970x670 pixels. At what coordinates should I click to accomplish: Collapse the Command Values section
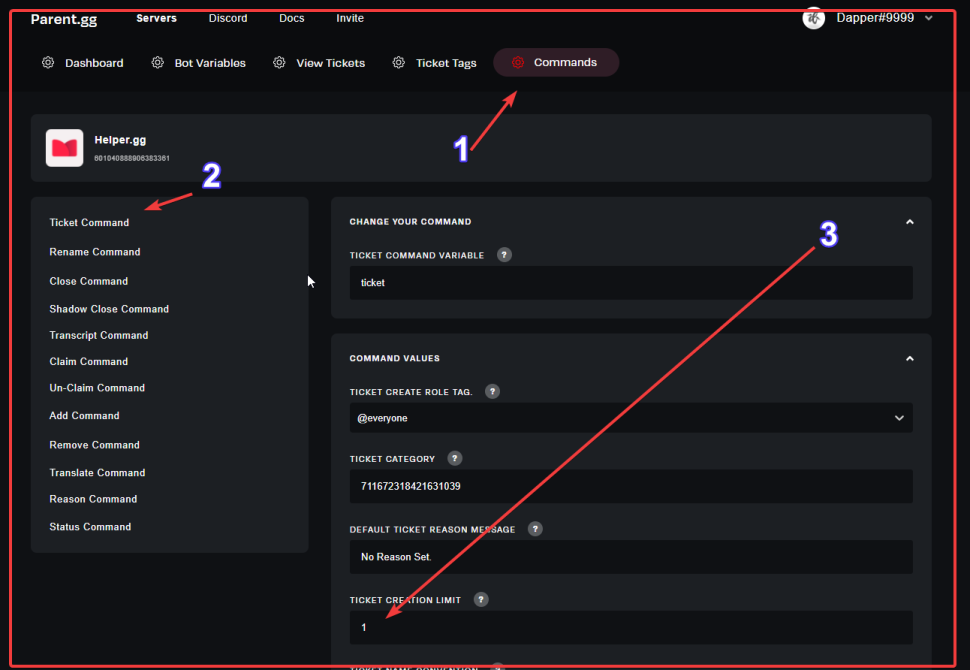[909, 358]
